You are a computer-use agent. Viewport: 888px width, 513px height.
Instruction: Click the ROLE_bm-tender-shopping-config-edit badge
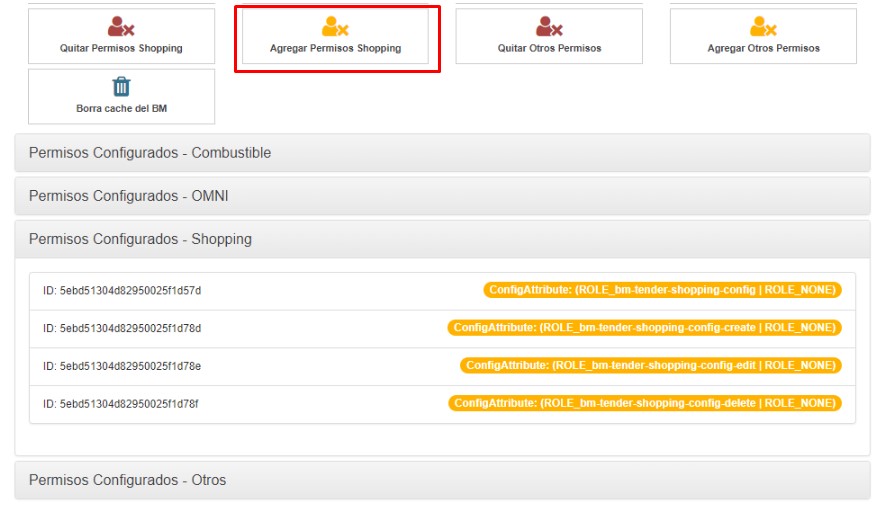click(650, 366)
